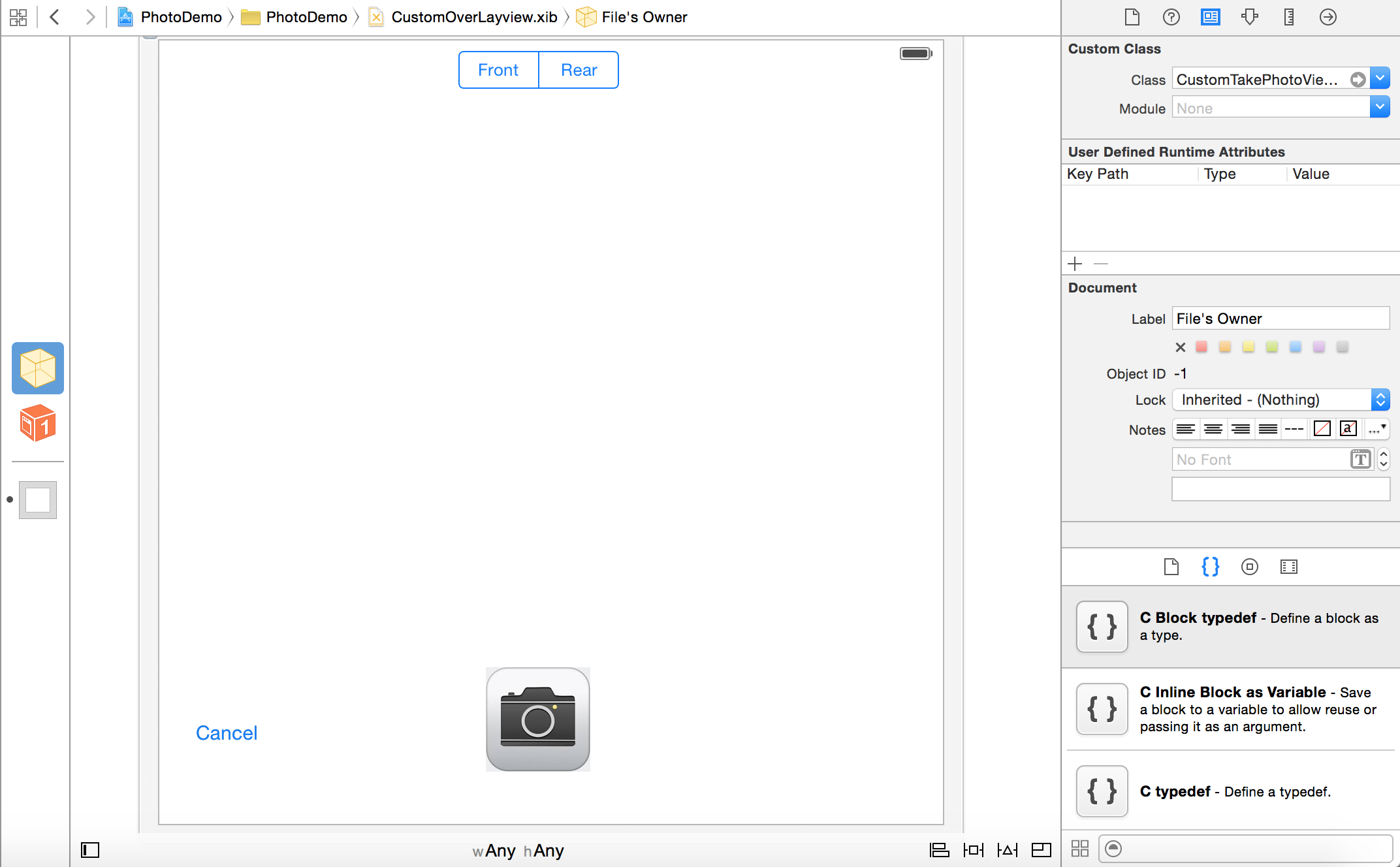Select the Rear camera segment

(x=579, y=70)
